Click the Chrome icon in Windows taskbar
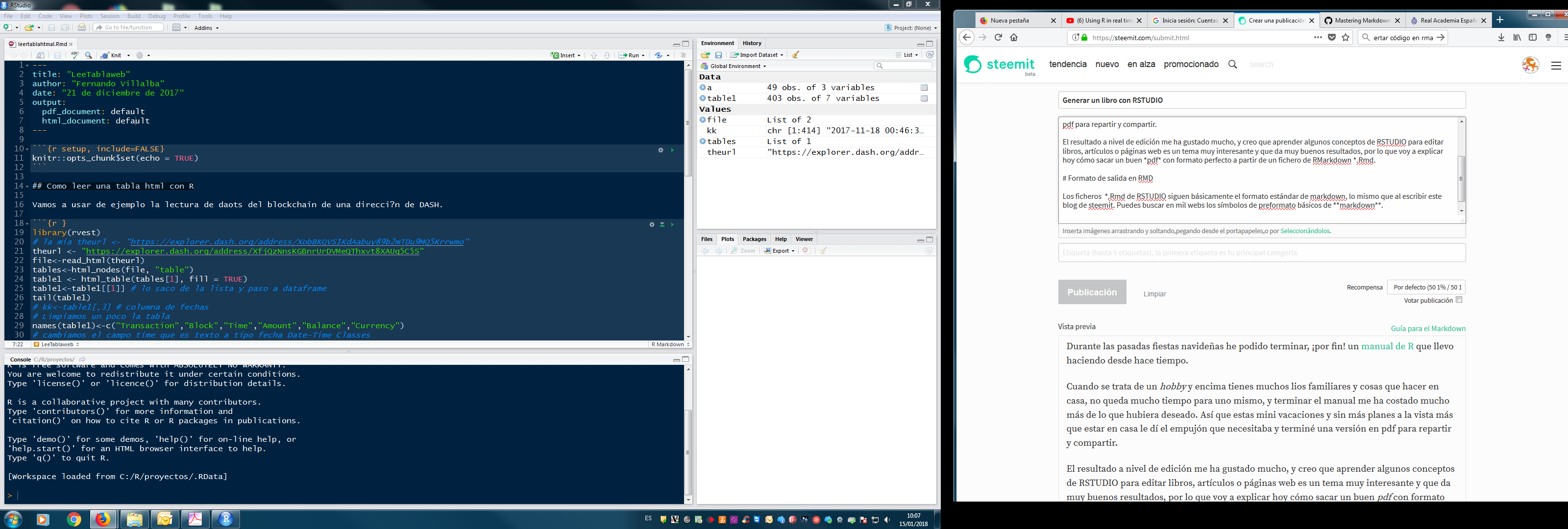Image resolution: width=1568 pixels, height=529 pixels. tap(73, 519)
